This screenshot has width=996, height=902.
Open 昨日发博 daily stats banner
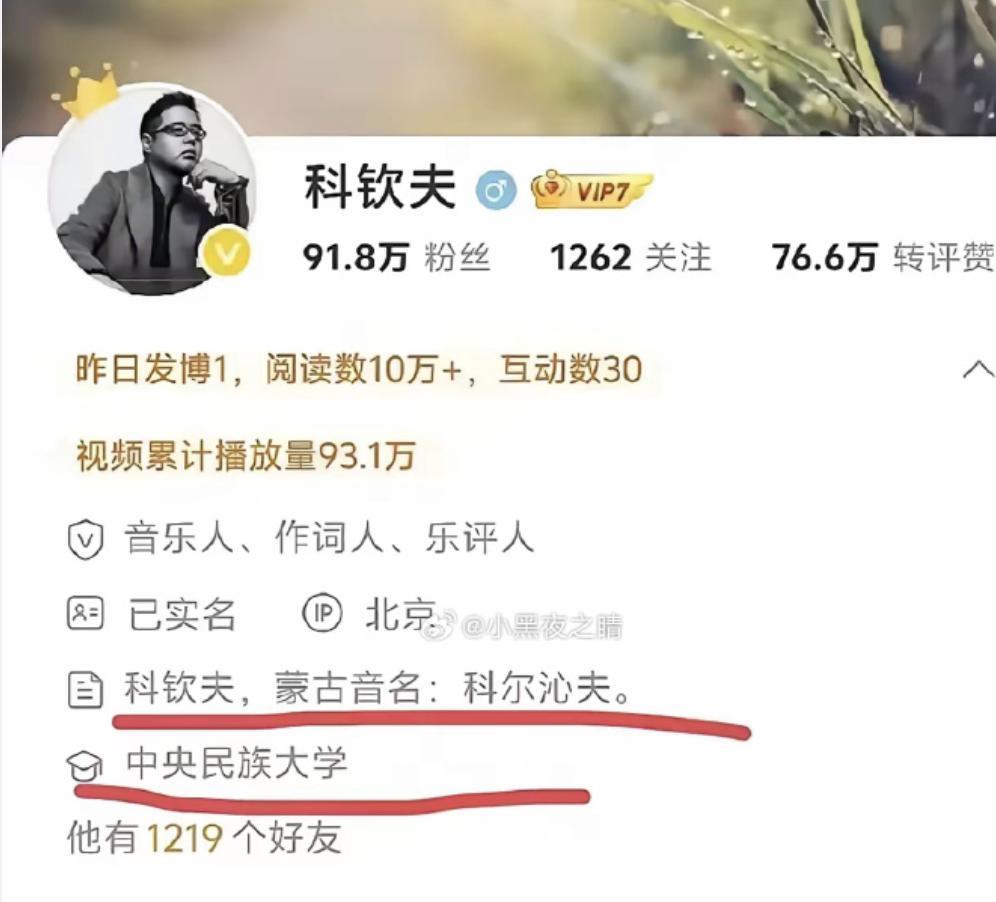click(359, 369)
